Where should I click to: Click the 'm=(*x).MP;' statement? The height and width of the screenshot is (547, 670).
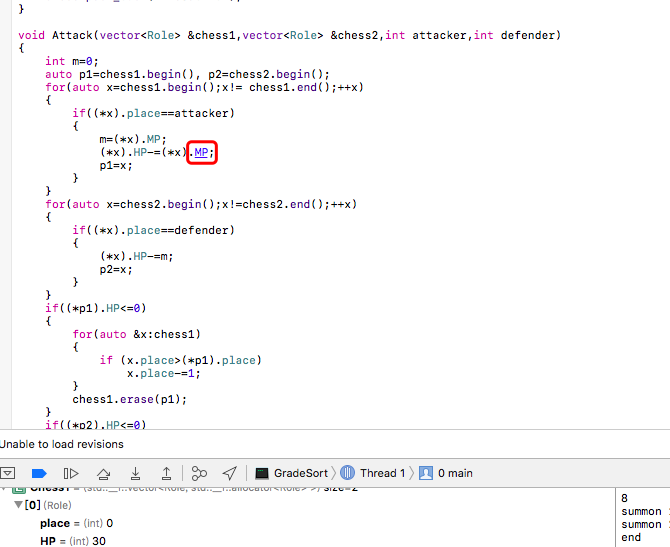(x=133, y=139)
